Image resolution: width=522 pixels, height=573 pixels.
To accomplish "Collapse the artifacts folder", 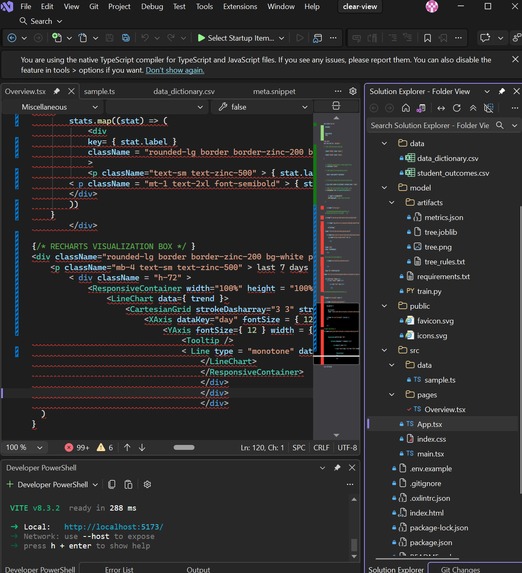I will click(392, 202).
